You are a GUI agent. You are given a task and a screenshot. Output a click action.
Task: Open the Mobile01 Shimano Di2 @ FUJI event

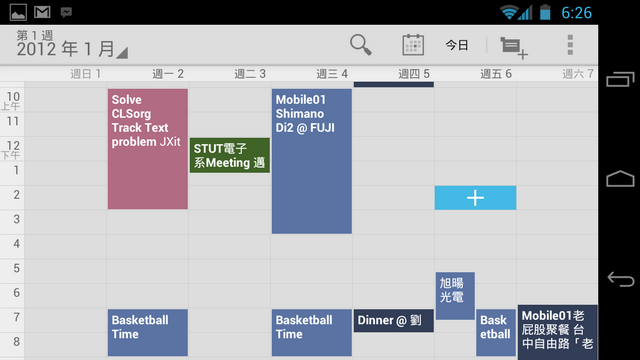click(x=312, y=161)
